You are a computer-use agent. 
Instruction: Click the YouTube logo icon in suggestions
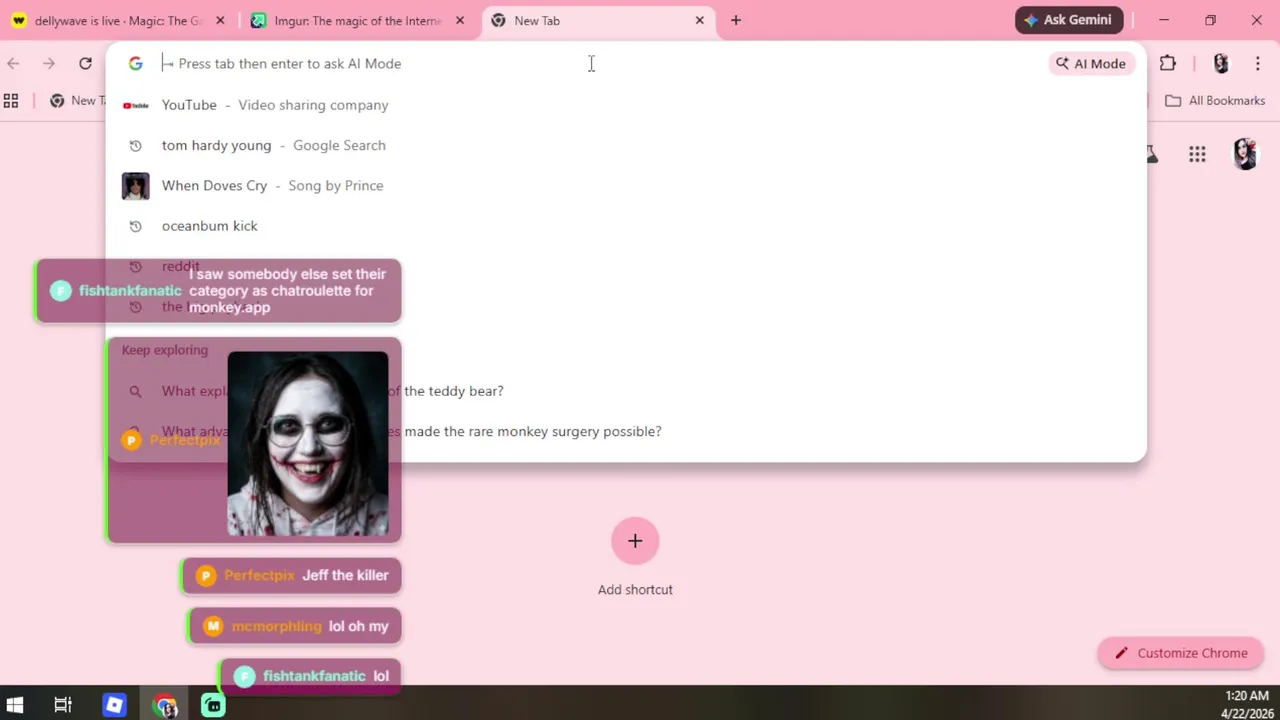pyautogui.click(x=135, y=105)
